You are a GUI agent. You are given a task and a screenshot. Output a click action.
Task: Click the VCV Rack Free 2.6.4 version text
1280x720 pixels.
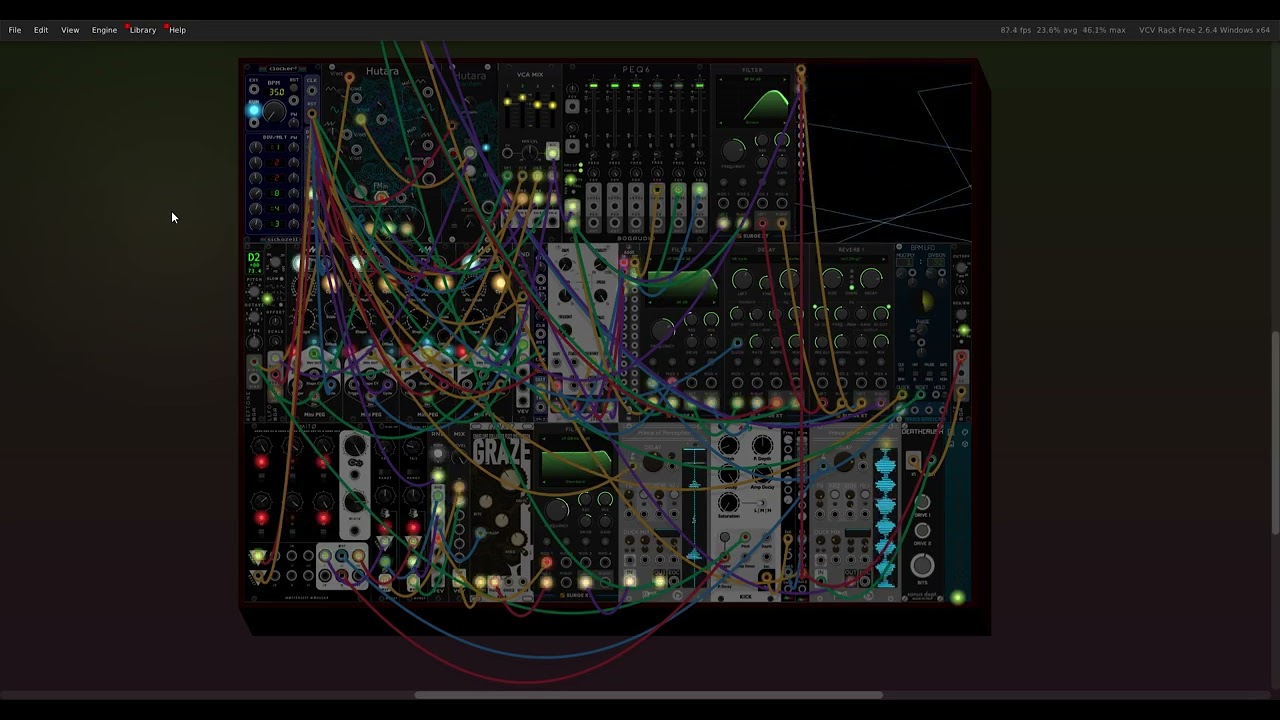point(1204,30)
